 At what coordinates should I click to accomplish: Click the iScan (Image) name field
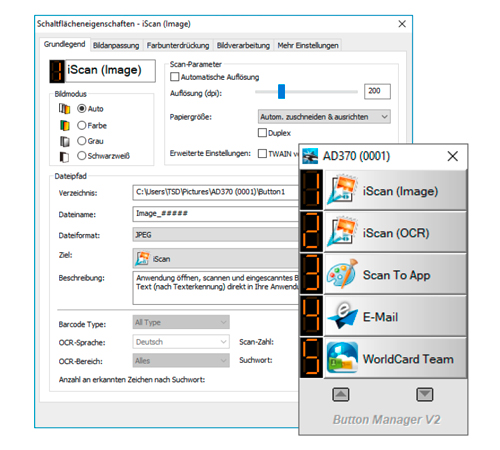point(110,71)
